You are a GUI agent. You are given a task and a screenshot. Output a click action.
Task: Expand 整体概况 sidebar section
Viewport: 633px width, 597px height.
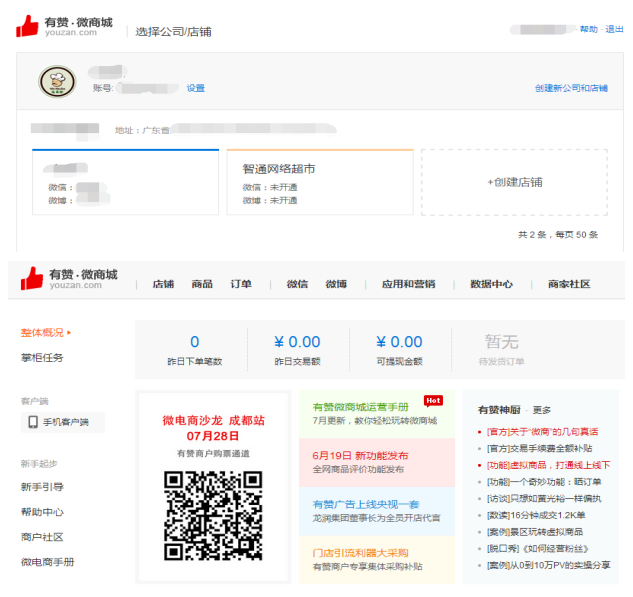tap(46, 332)
